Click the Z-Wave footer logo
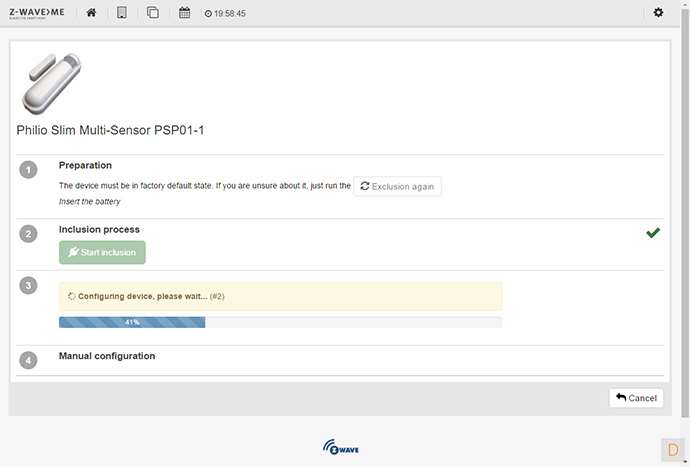Viewport: 690px width, 467px height. (x=341, y=447)
